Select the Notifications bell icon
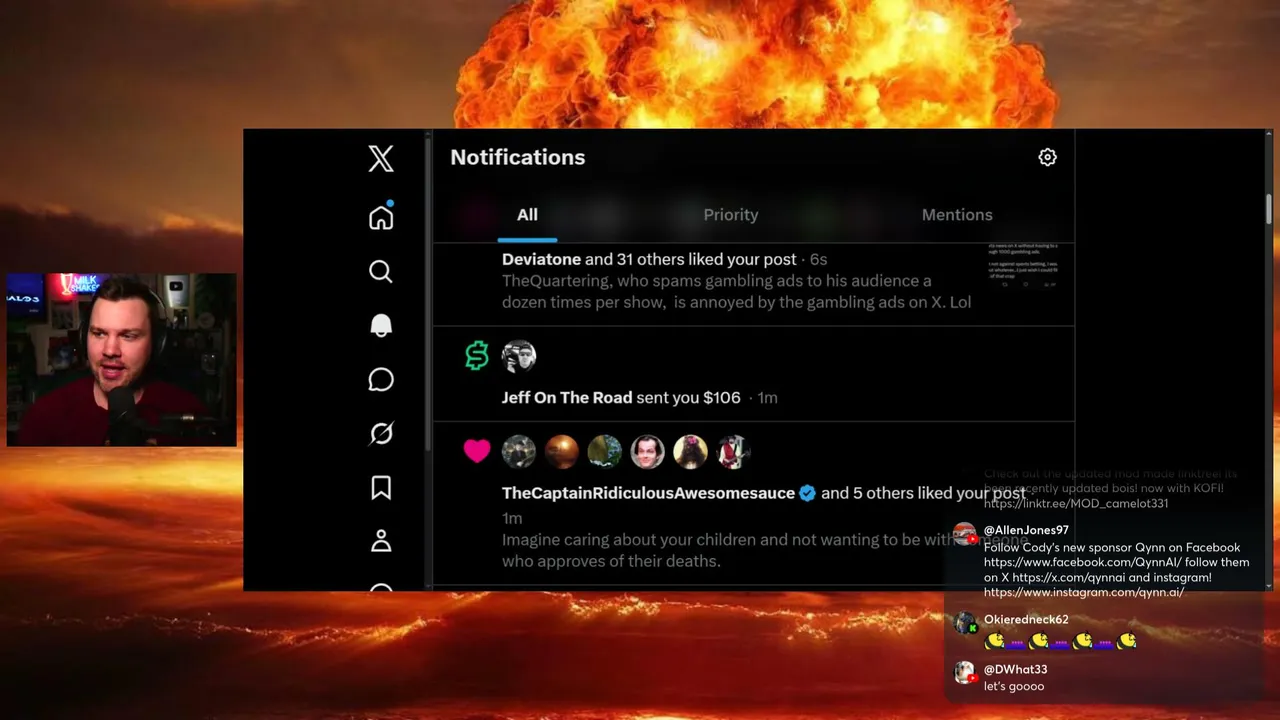 coord(381,325)
